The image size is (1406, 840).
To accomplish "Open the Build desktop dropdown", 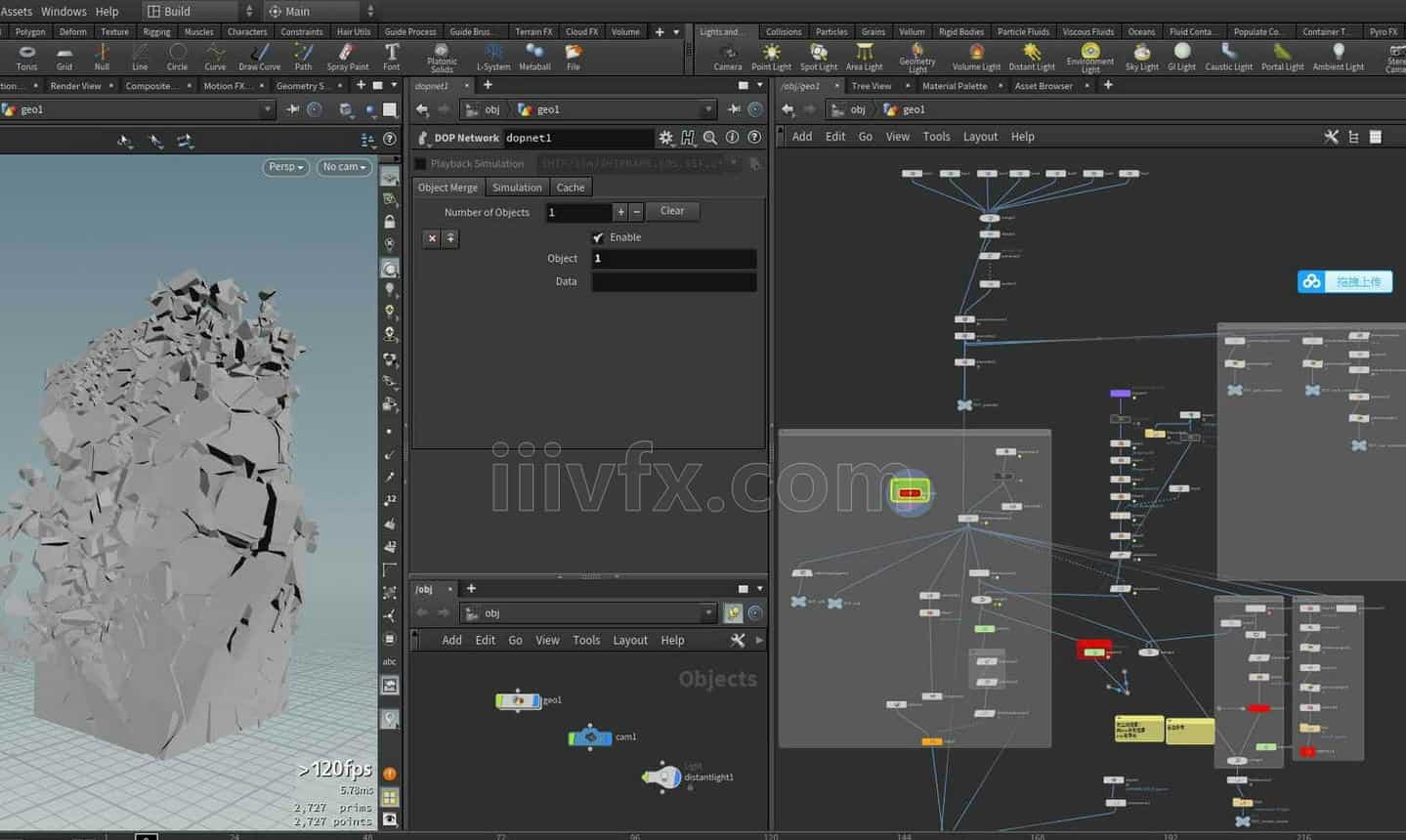I will (200, 11).
